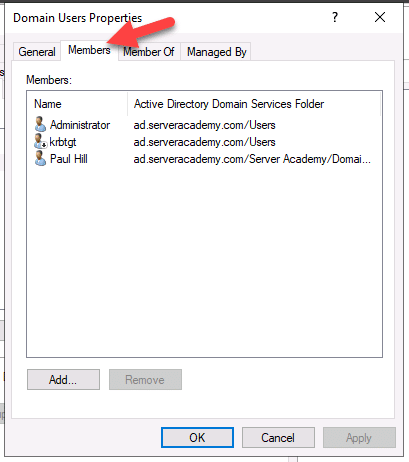
Task: Click Paul Hill's Server Academy folder path
Action: pos(252,159)
